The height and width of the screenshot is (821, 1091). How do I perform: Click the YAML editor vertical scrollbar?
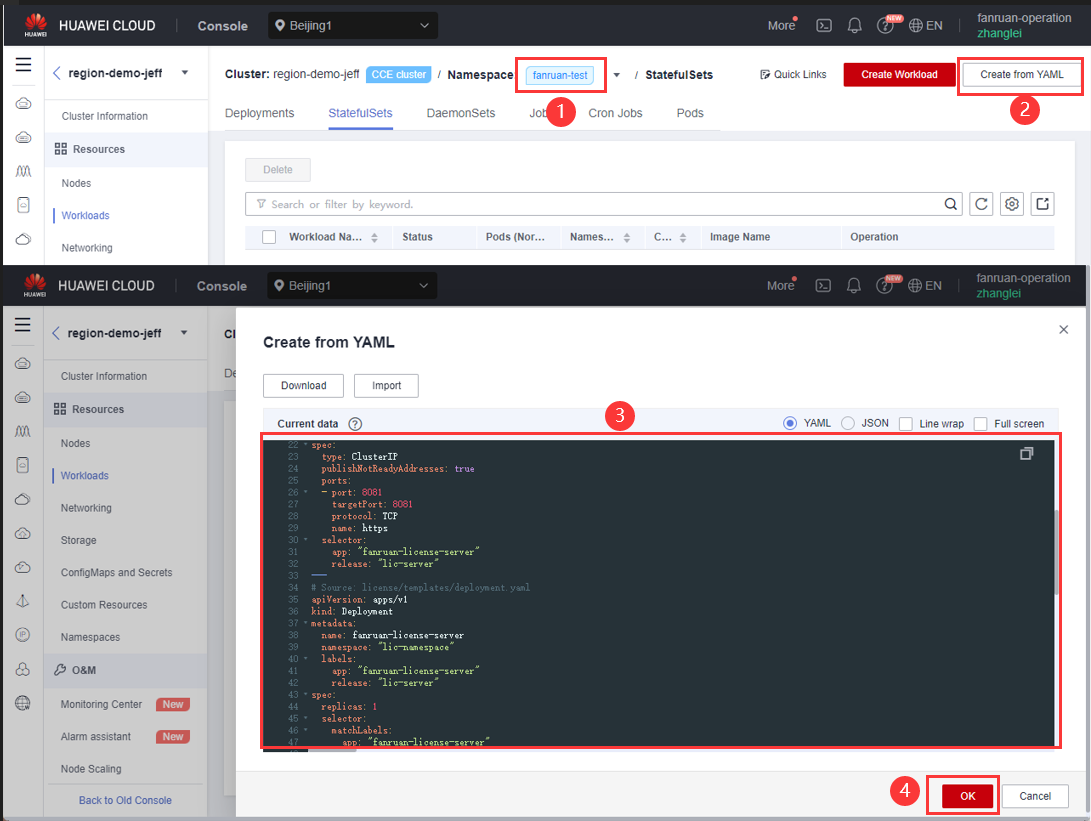point(1056,552)
